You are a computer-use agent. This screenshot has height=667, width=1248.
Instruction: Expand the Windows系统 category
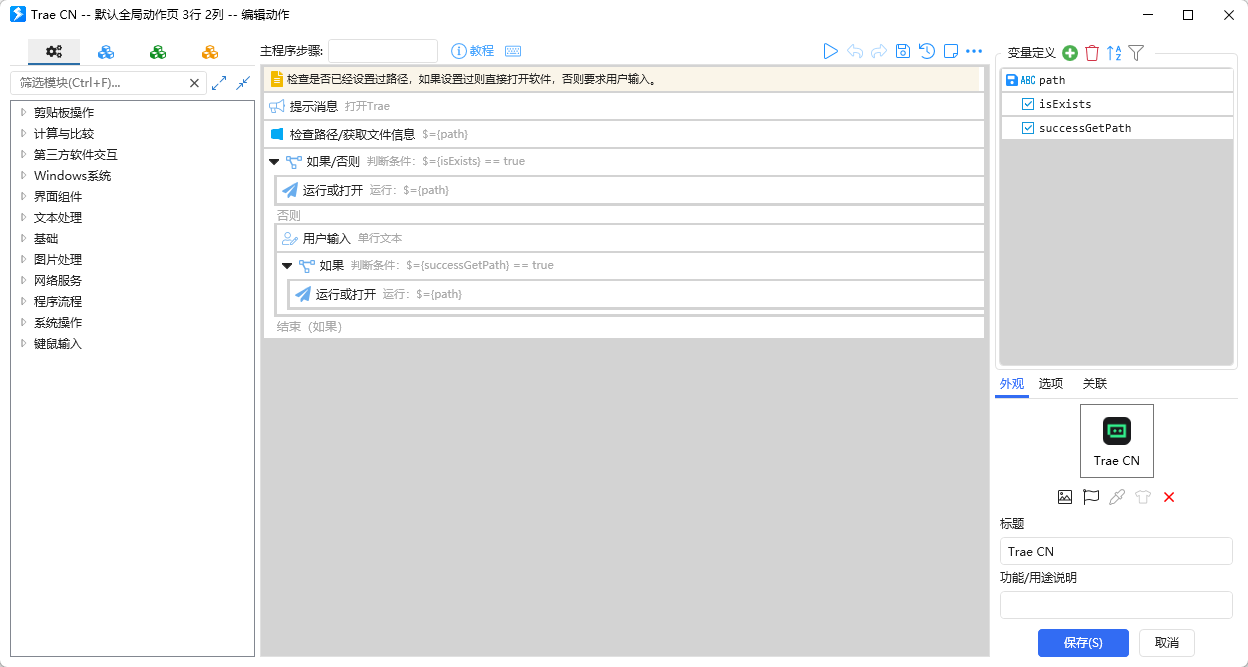click(x=24, y=175)
